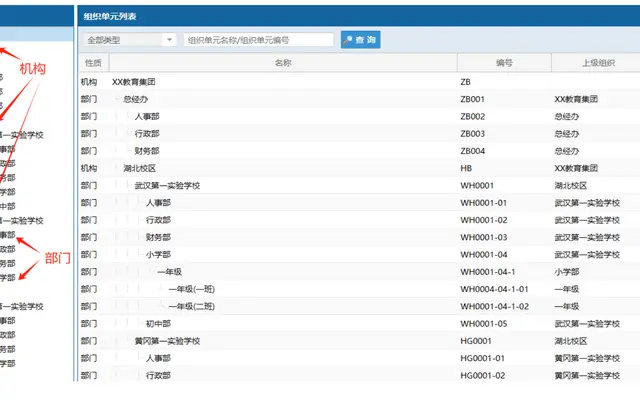640x400 pixels.
Task: Select the 一年级(一班) class row
Action: 192,289
